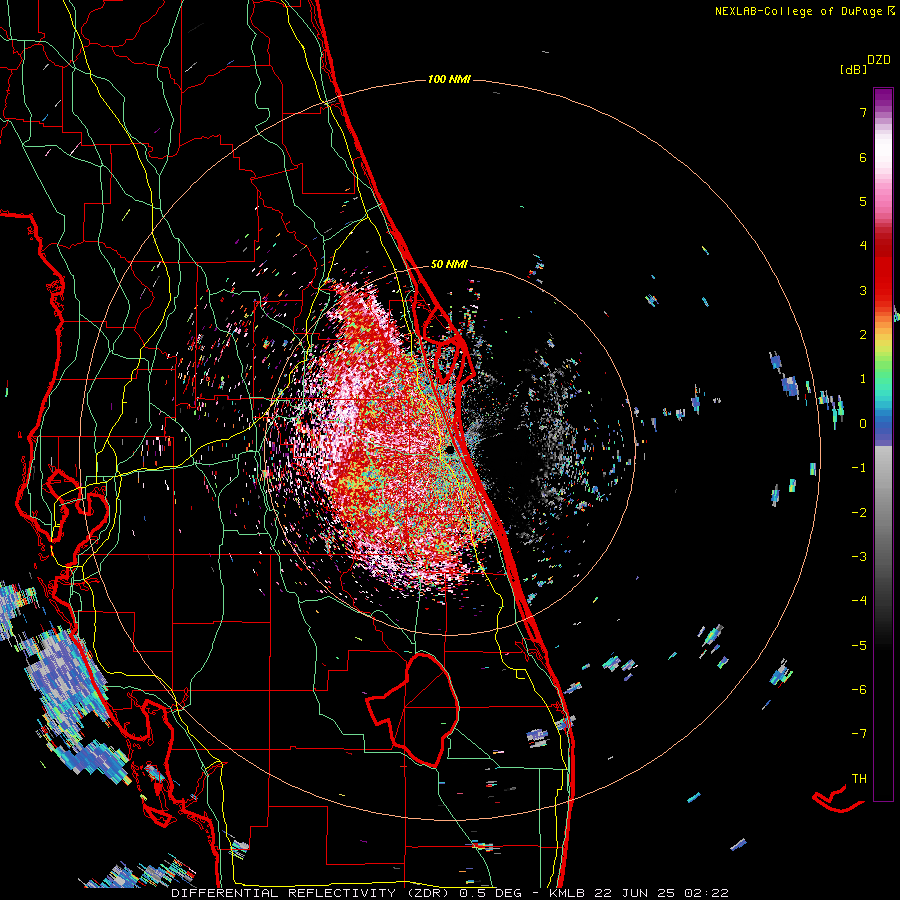Click the -6 value on color scale
The width and height of the screenshot is (900, 900).
click(859, 690)
